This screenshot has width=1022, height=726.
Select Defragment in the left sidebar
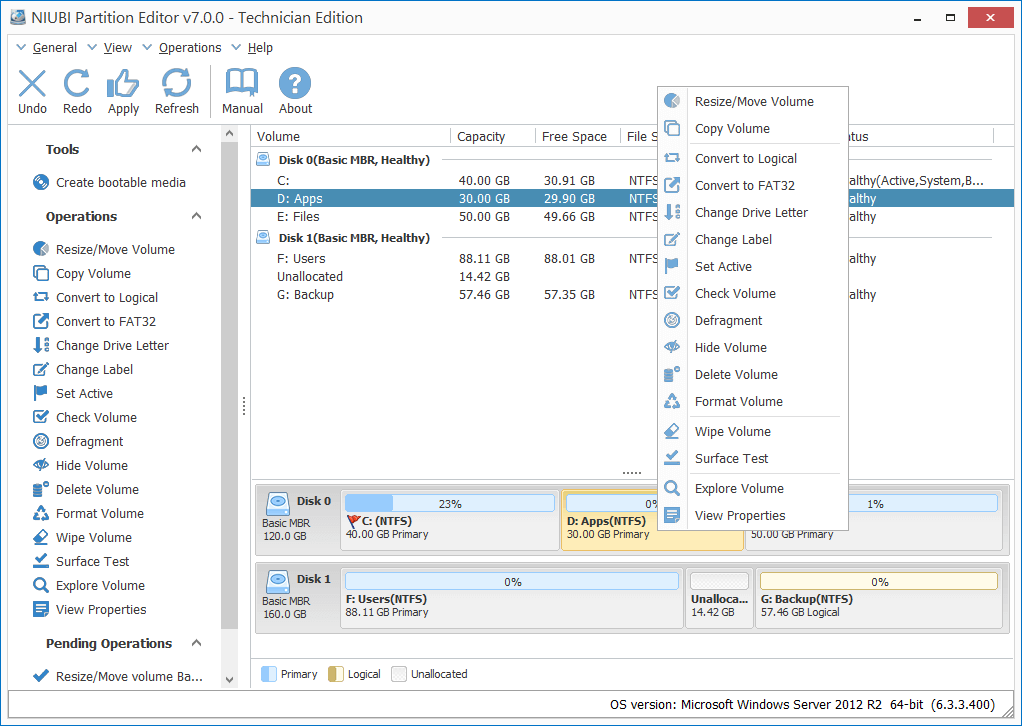click(x=78, y=441)
